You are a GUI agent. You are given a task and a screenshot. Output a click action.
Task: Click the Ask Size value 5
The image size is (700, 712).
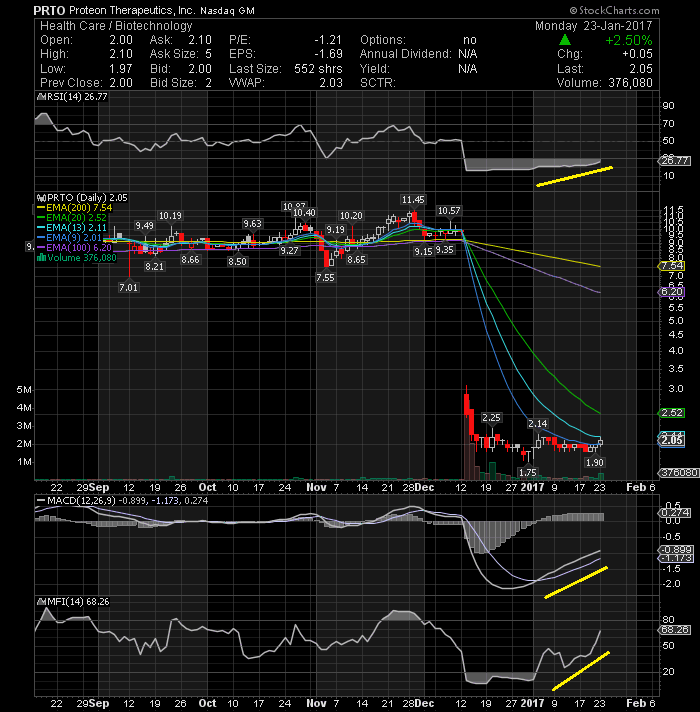coord(208,54)
